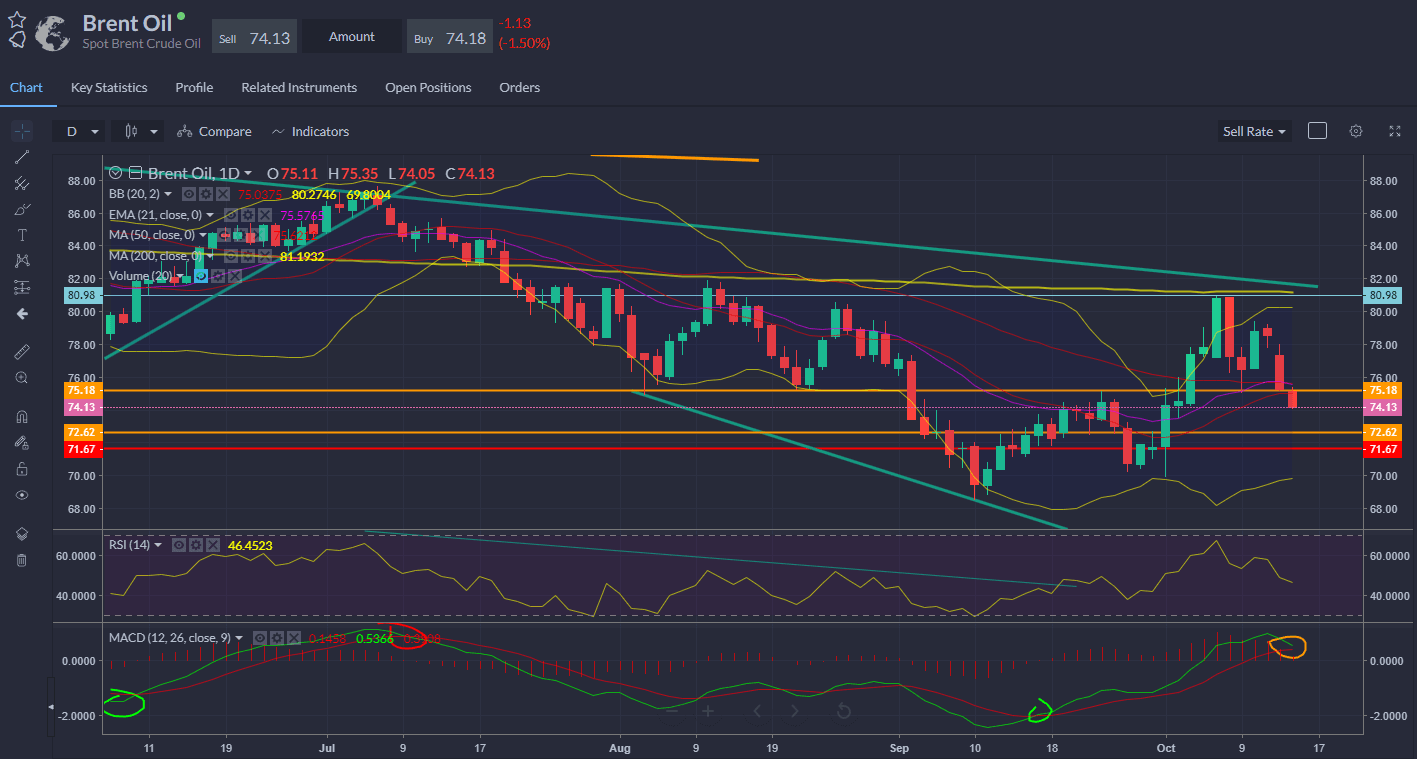
Task: Select the XABCD pattern tool
Action: point(21,261)
